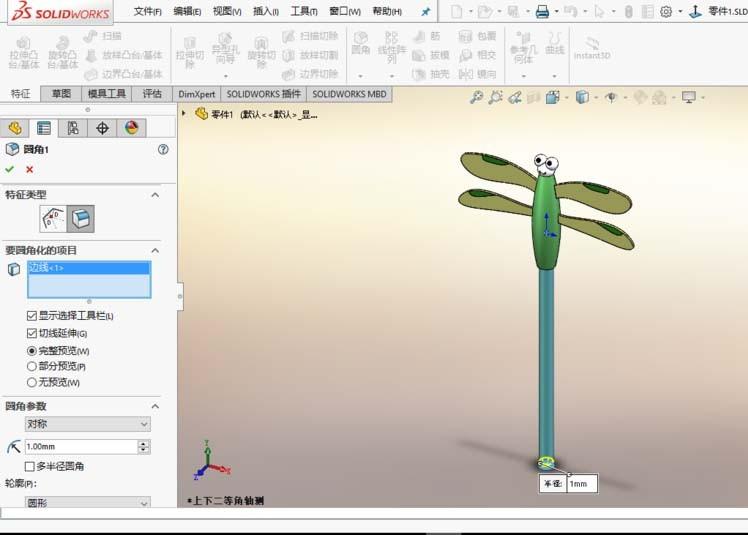Cancel the fillet with red X
The width and height of the screenshot is (748, 535).
pos(30,169)
